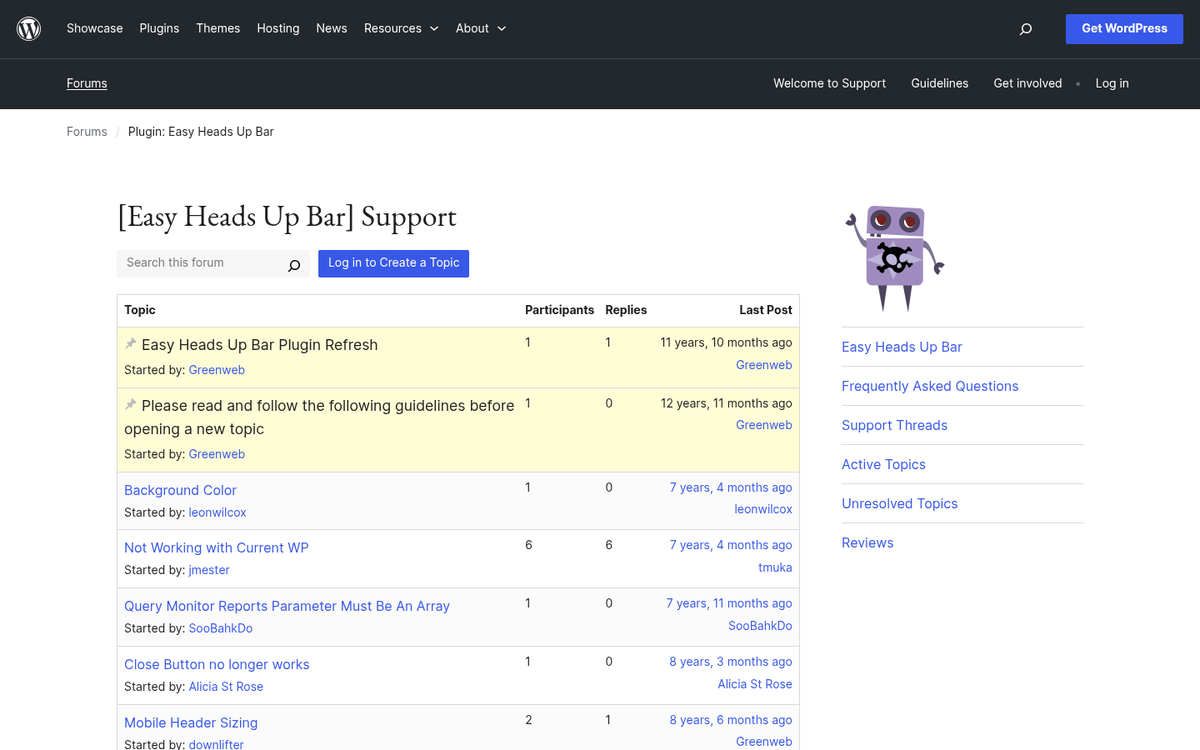Image resolution: width=1200 pixels, height=750 pixels.
Task: View the Reviews section in the sidebar
Action: pos(867,542)
